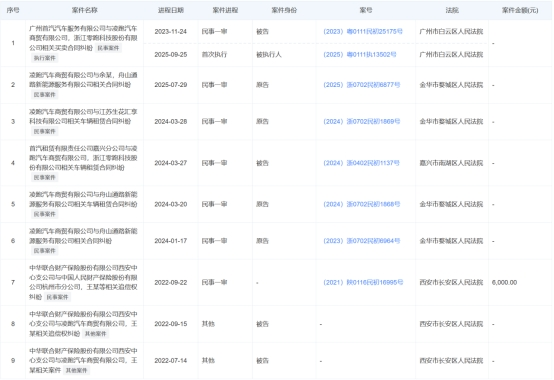This screenshot has width=554, height=380.
Task: Click 原告 in the 2025-07-29 row
Action: pos(263,85)
